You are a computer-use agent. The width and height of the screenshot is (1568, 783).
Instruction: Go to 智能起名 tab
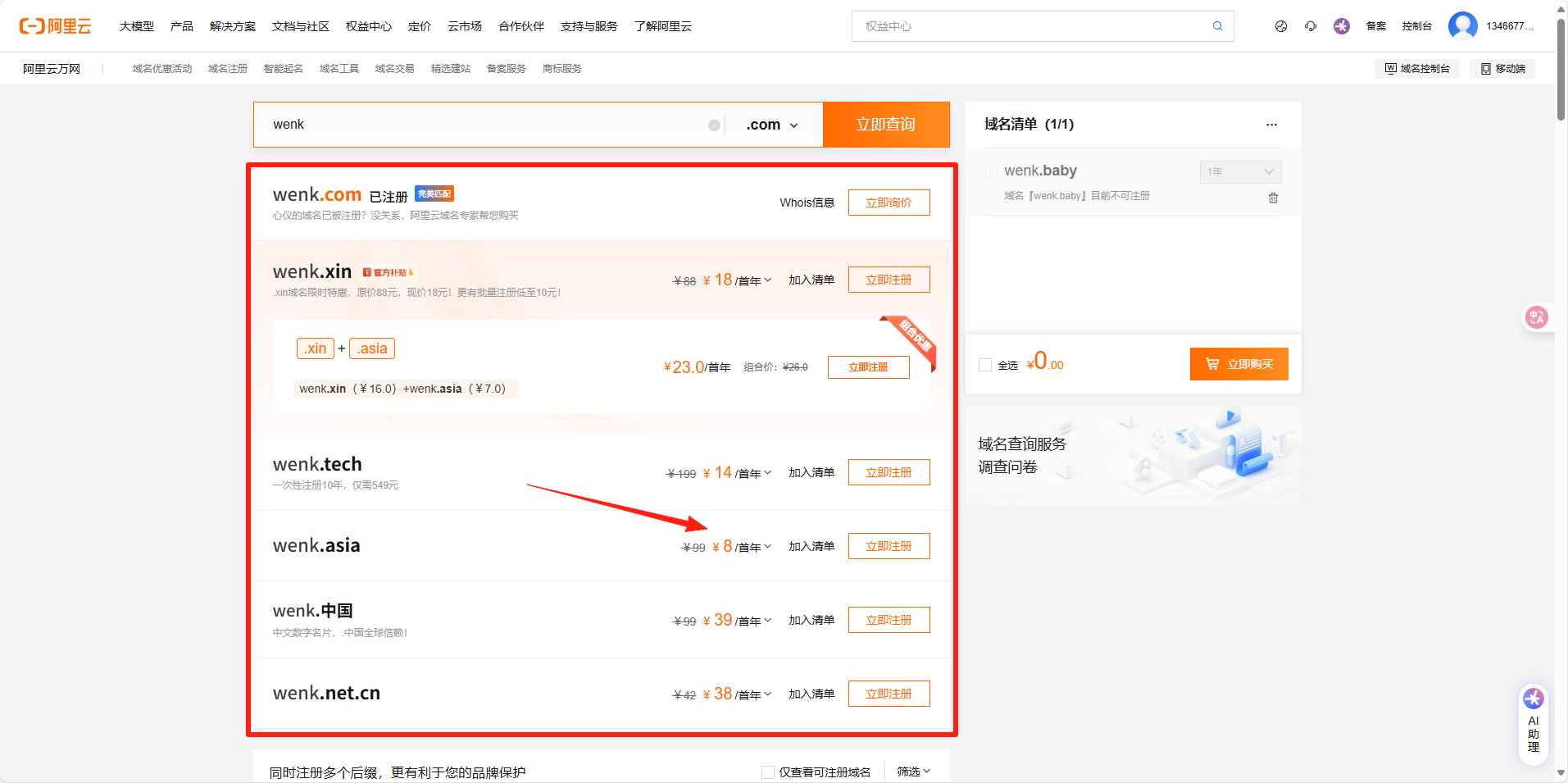click(284, 69)
